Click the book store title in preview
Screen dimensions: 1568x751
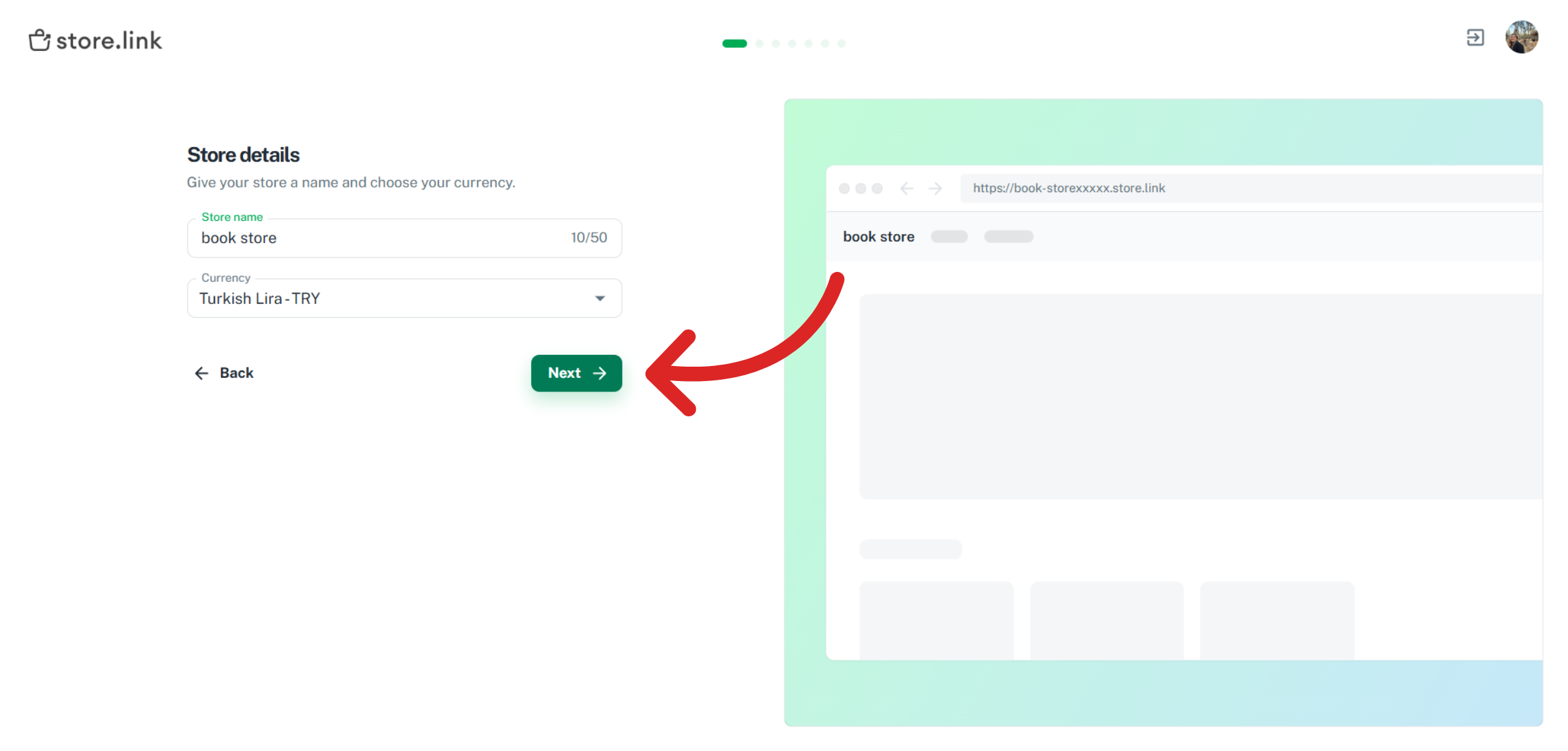point(878,237)
